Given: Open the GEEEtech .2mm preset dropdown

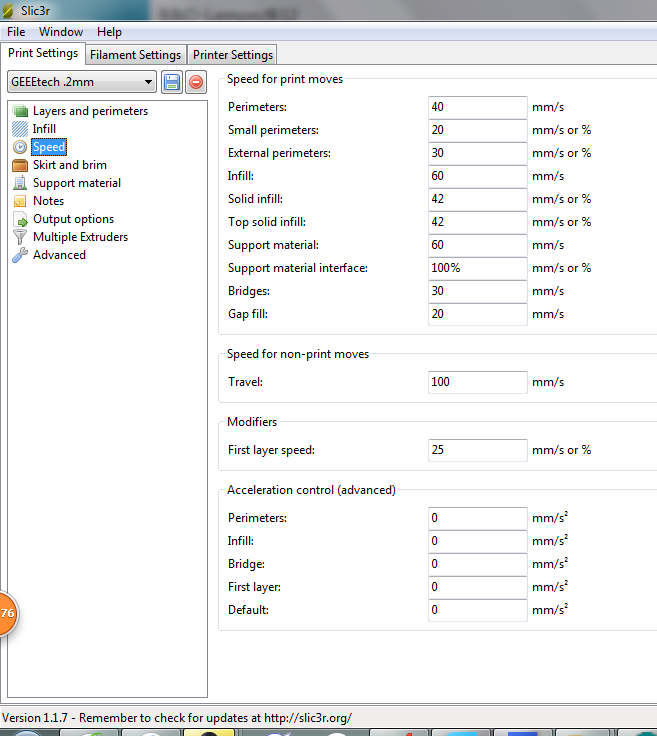Looking at the screenshot, I should pos(82,82).
